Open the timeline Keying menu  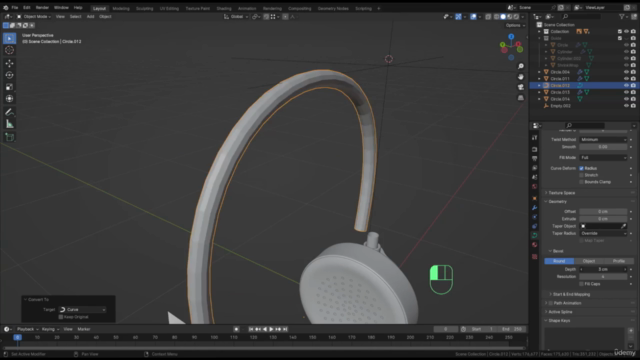(x=50, y=329)
